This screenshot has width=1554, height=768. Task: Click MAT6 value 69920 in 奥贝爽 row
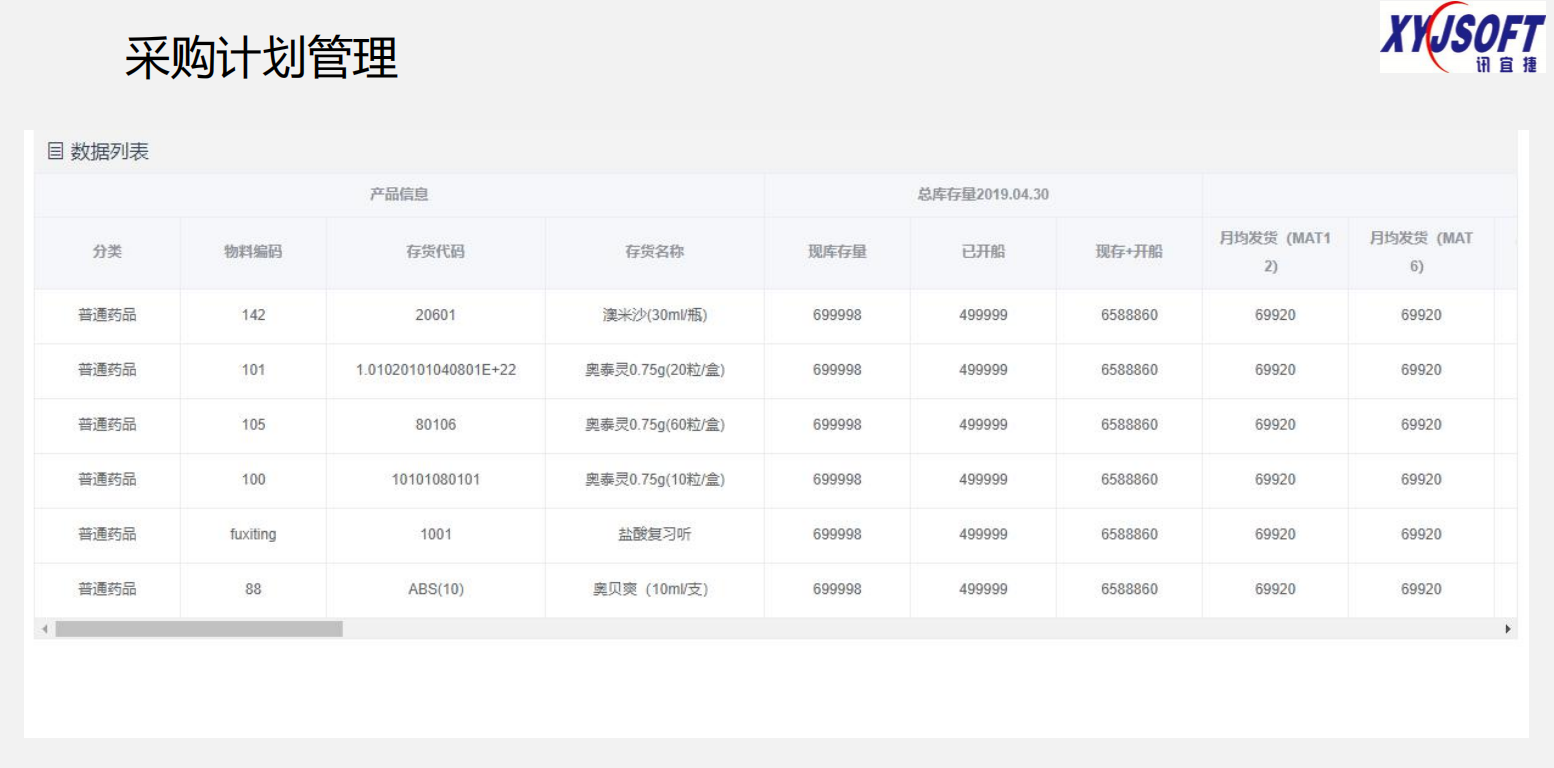(1421, 590)
